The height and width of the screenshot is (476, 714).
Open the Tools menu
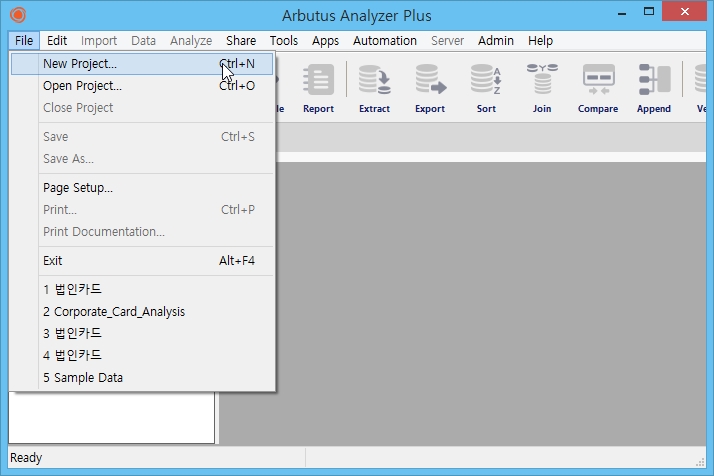284,41
